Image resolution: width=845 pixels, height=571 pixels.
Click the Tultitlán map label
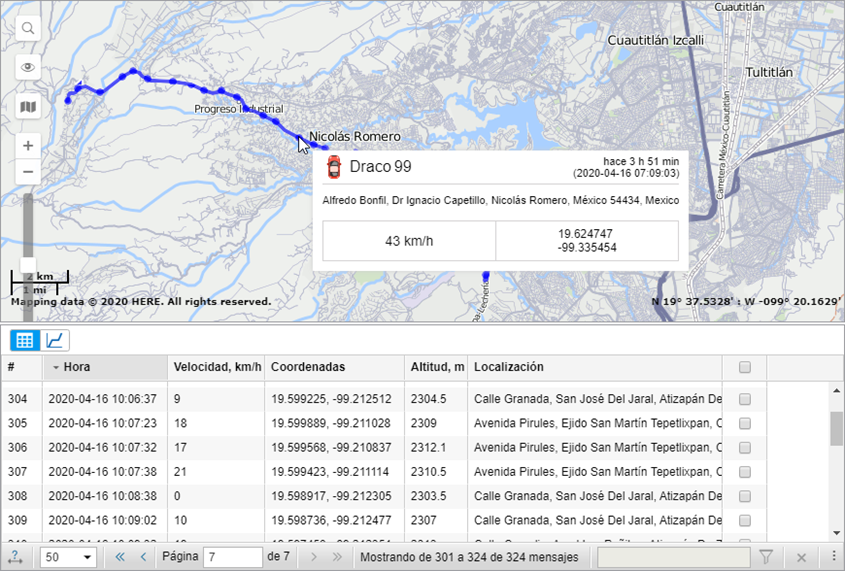[x=769, y=72]
